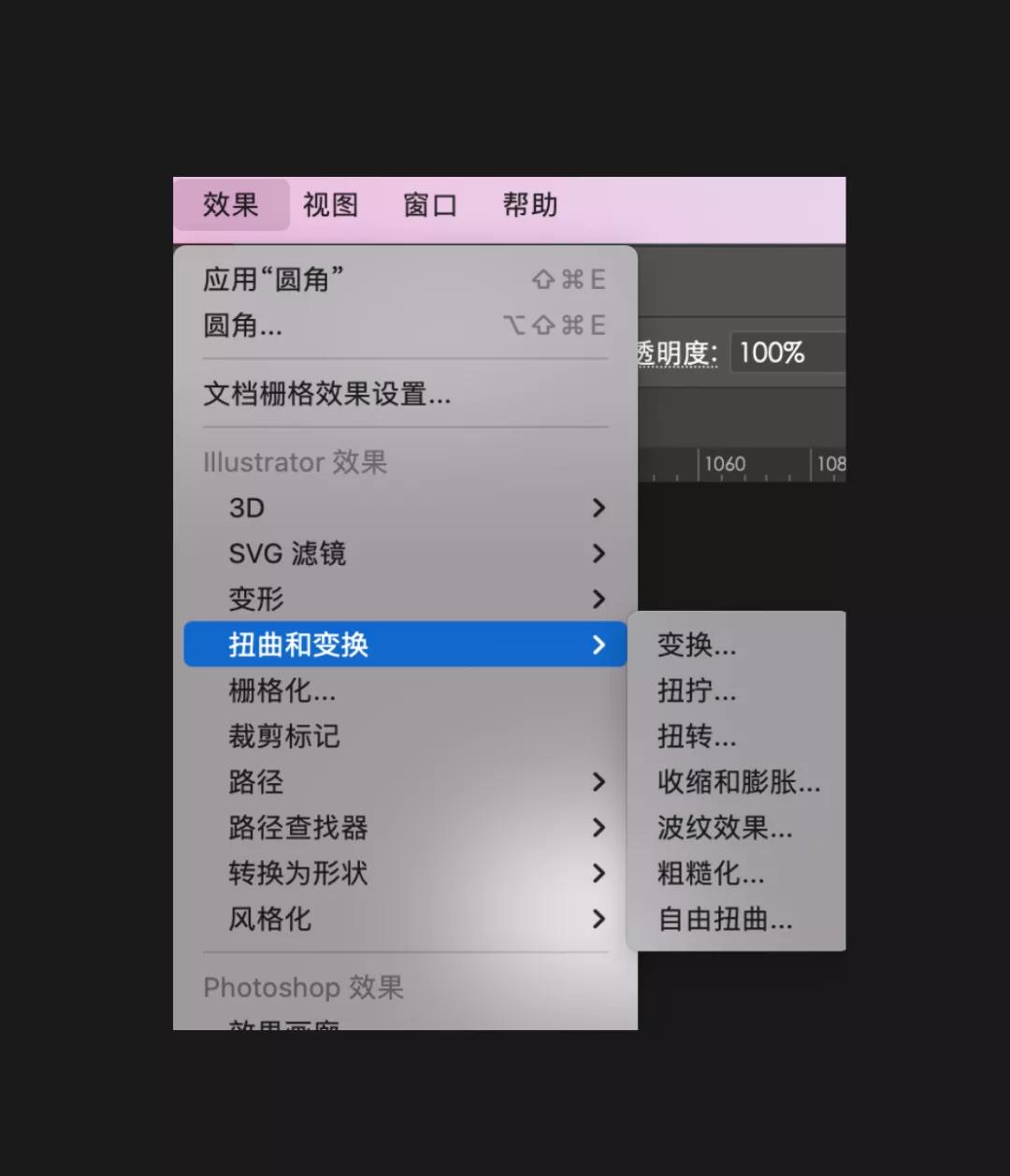Expand the 路径查找器 submenu
The height and width of the screenshot is (1176, 1010).
[405, 828]
